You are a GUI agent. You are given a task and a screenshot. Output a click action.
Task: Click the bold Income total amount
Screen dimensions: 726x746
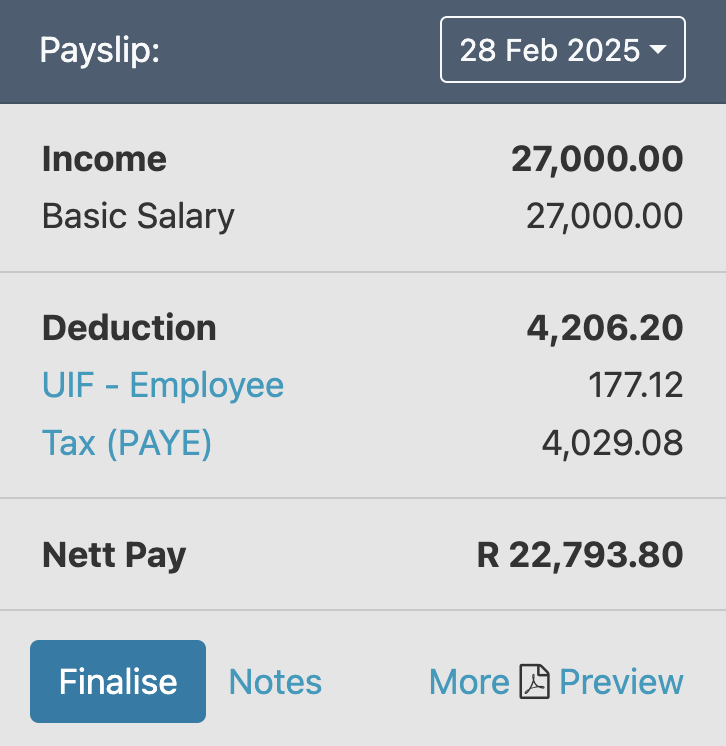point(597,159)
